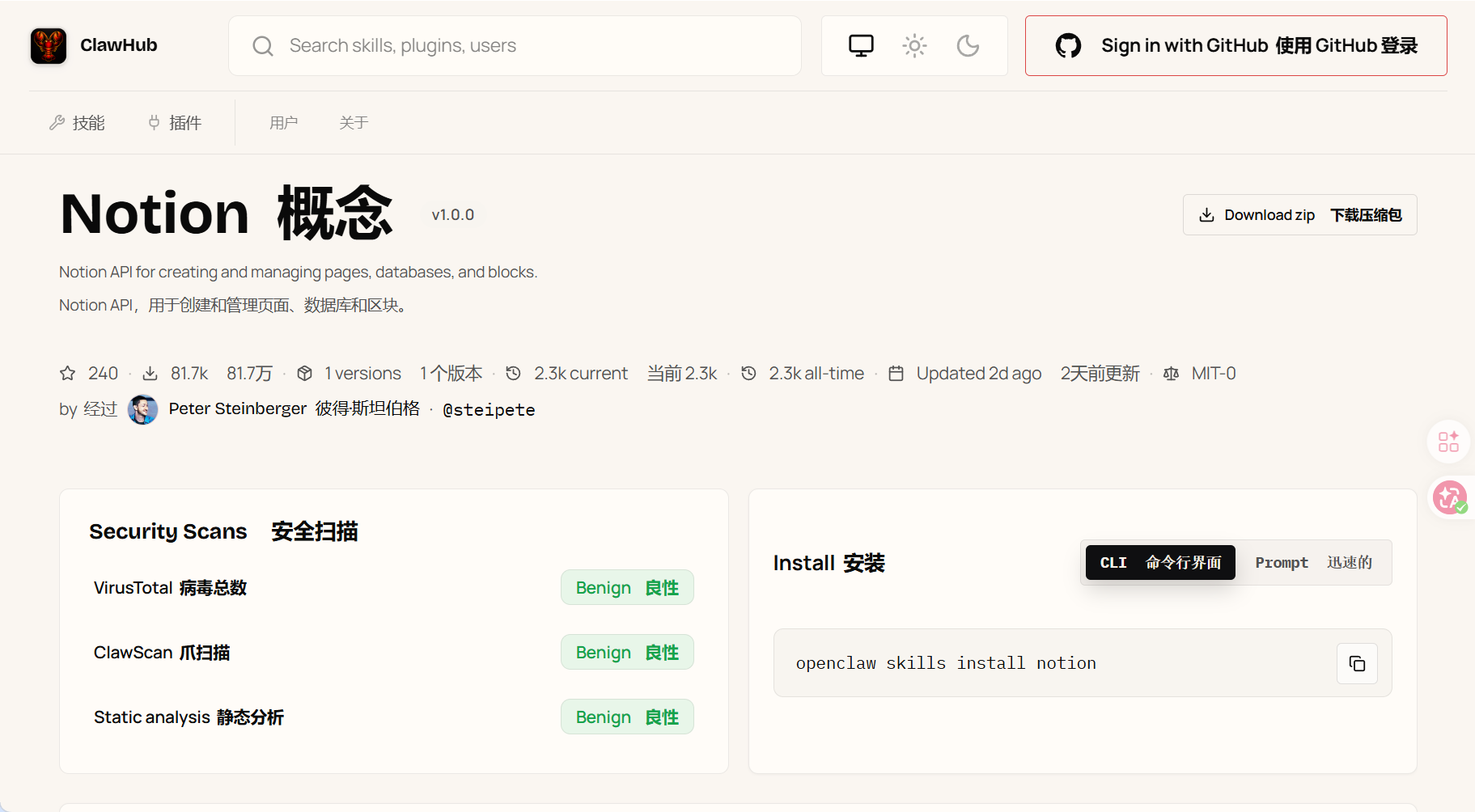Click the star icon next to 240
The width and height of the screenshot is (1475, 812).
68,374
